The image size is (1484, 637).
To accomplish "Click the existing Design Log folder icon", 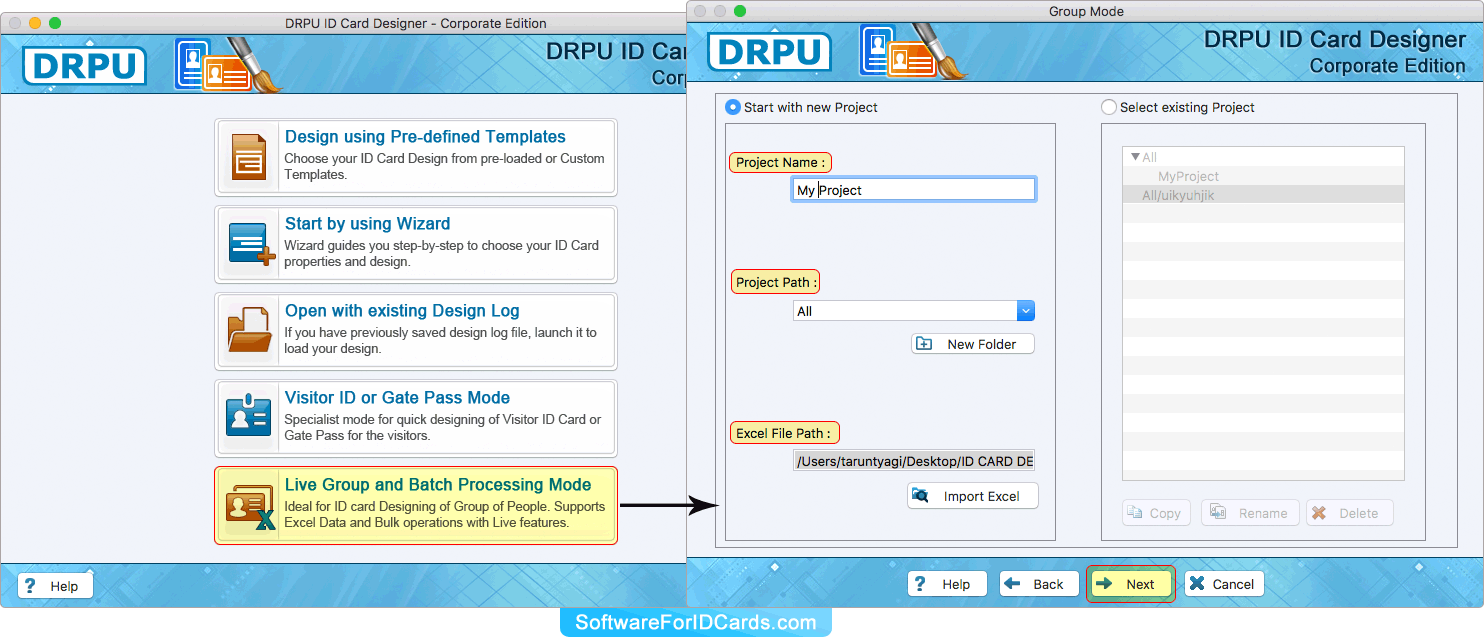I will pos(249,330).
